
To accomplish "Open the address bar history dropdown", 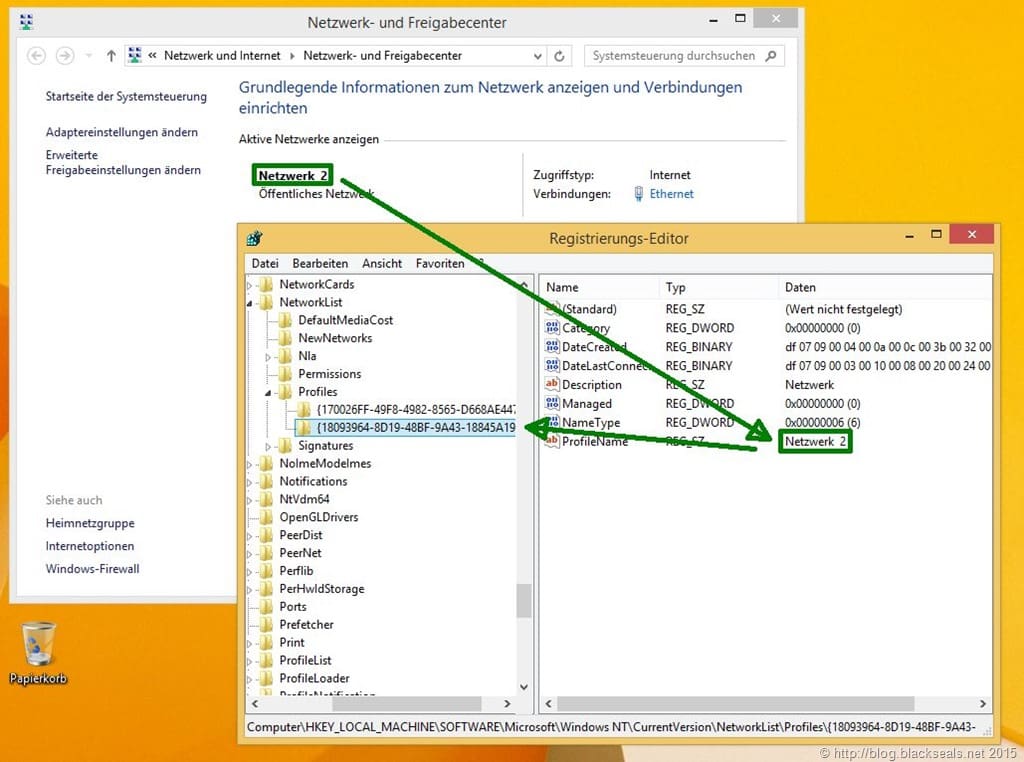I will coord(537,56).
